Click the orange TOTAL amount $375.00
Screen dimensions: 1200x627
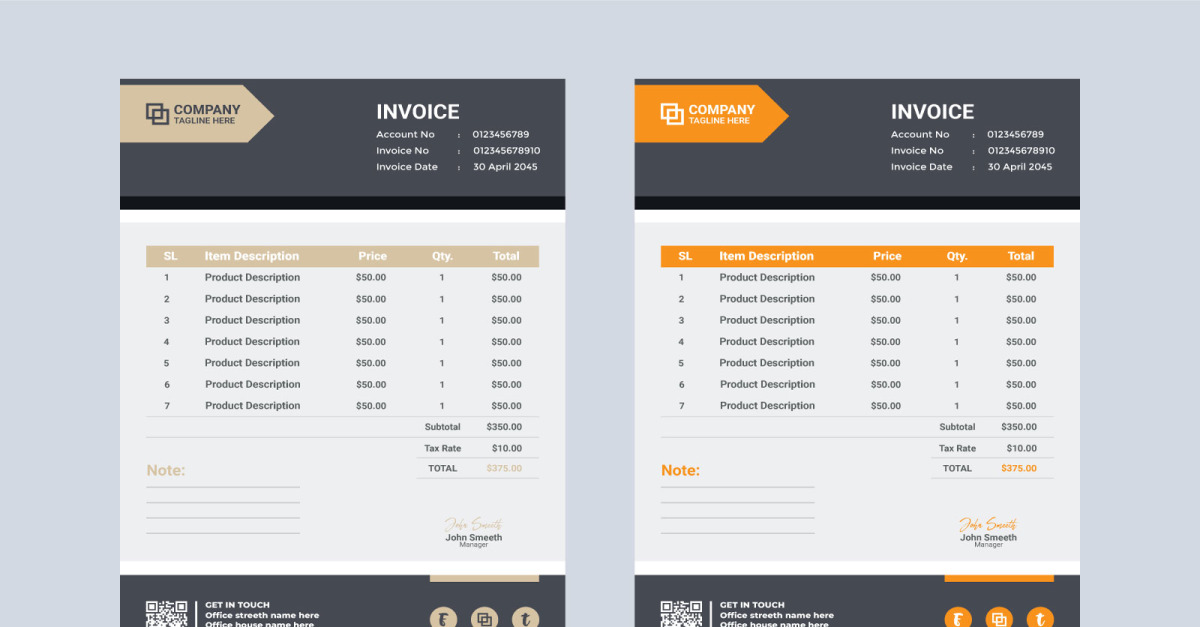pyautogui.click(x=1019, y=468)
